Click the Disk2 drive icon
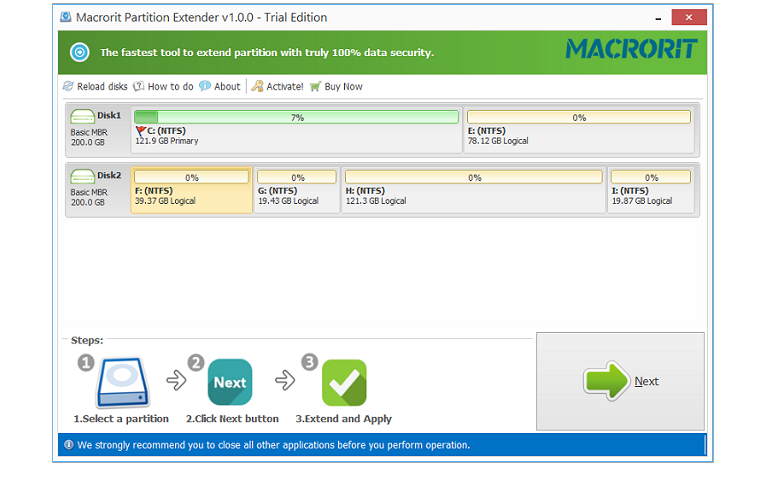 tap(82, 177)
